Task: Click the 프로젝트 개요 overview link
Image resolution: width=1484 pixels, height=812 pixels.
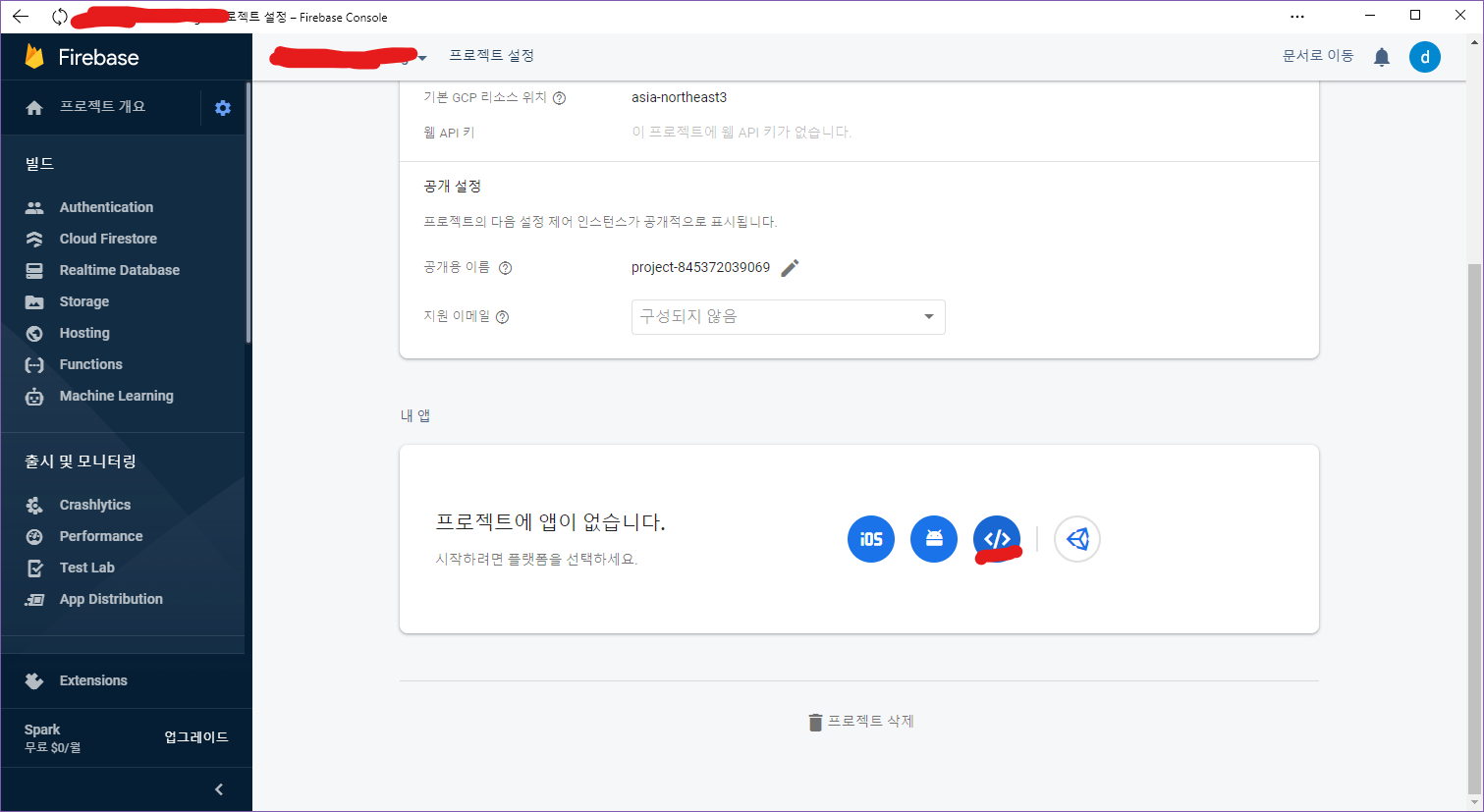Action: (102, 107)
